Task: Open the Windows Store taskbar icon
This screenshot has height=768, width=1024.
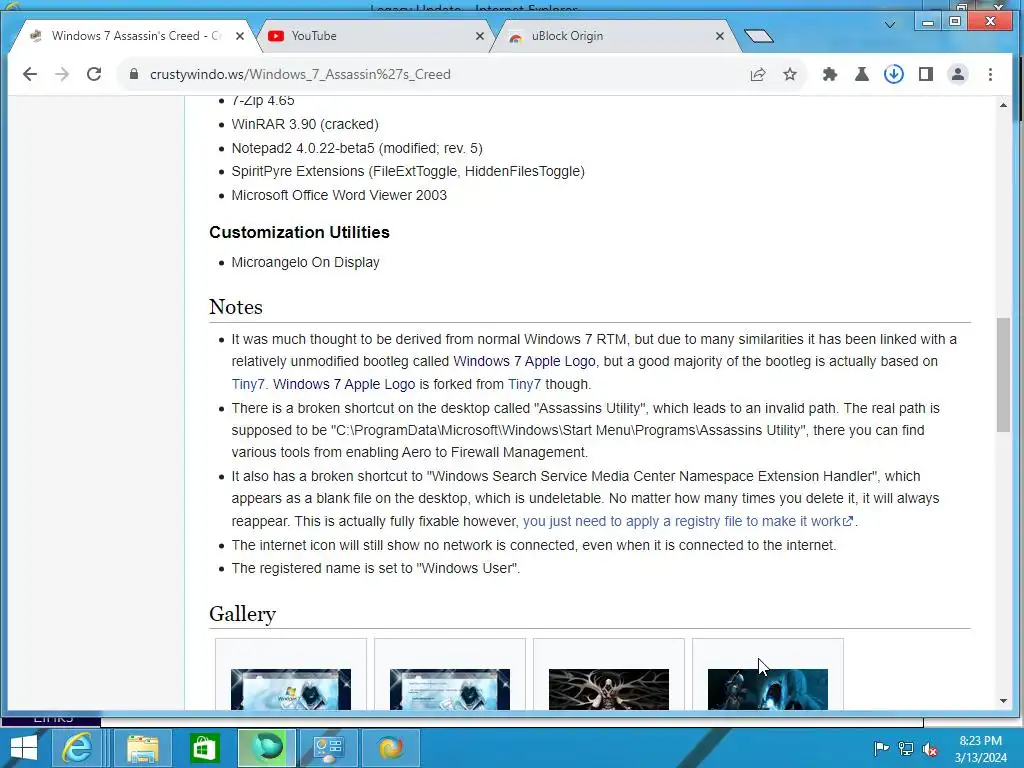Action: (x=204, y=748)
